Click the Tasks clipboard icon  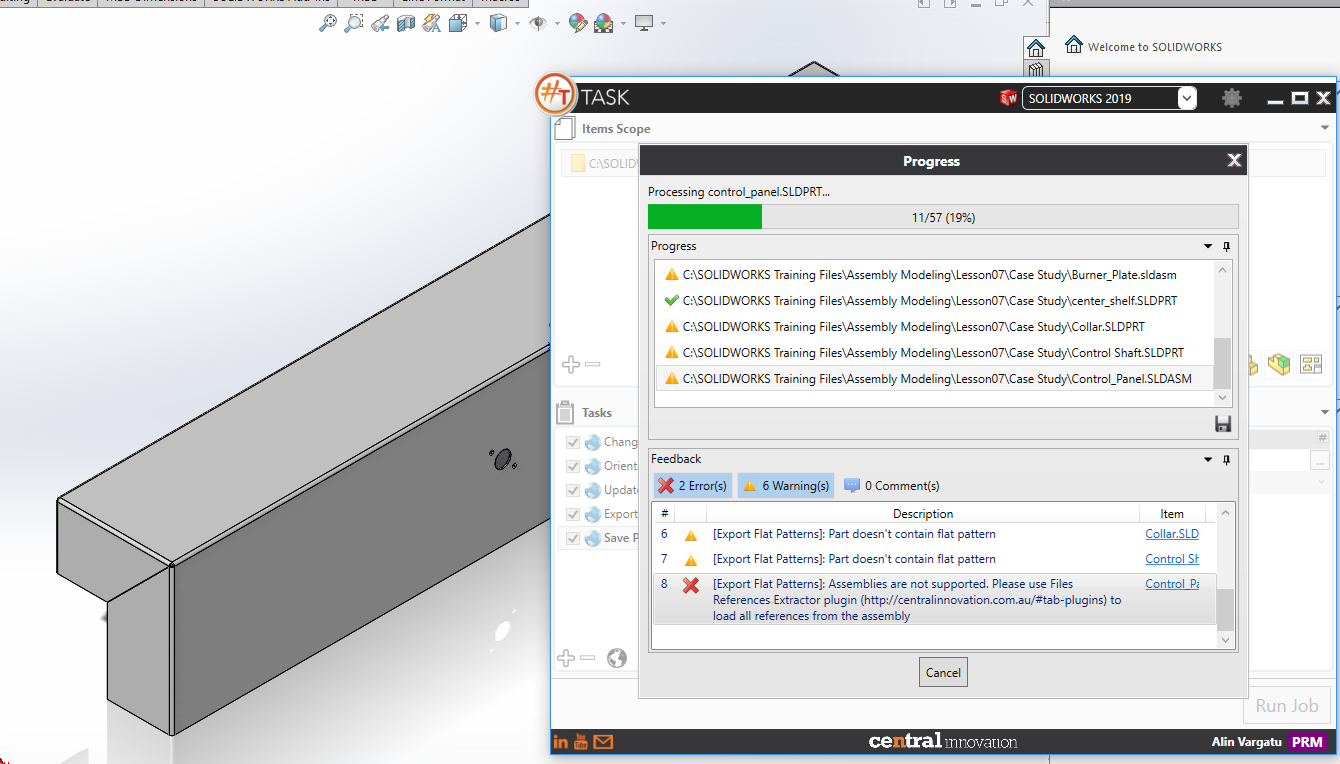(x=565, y=412)
